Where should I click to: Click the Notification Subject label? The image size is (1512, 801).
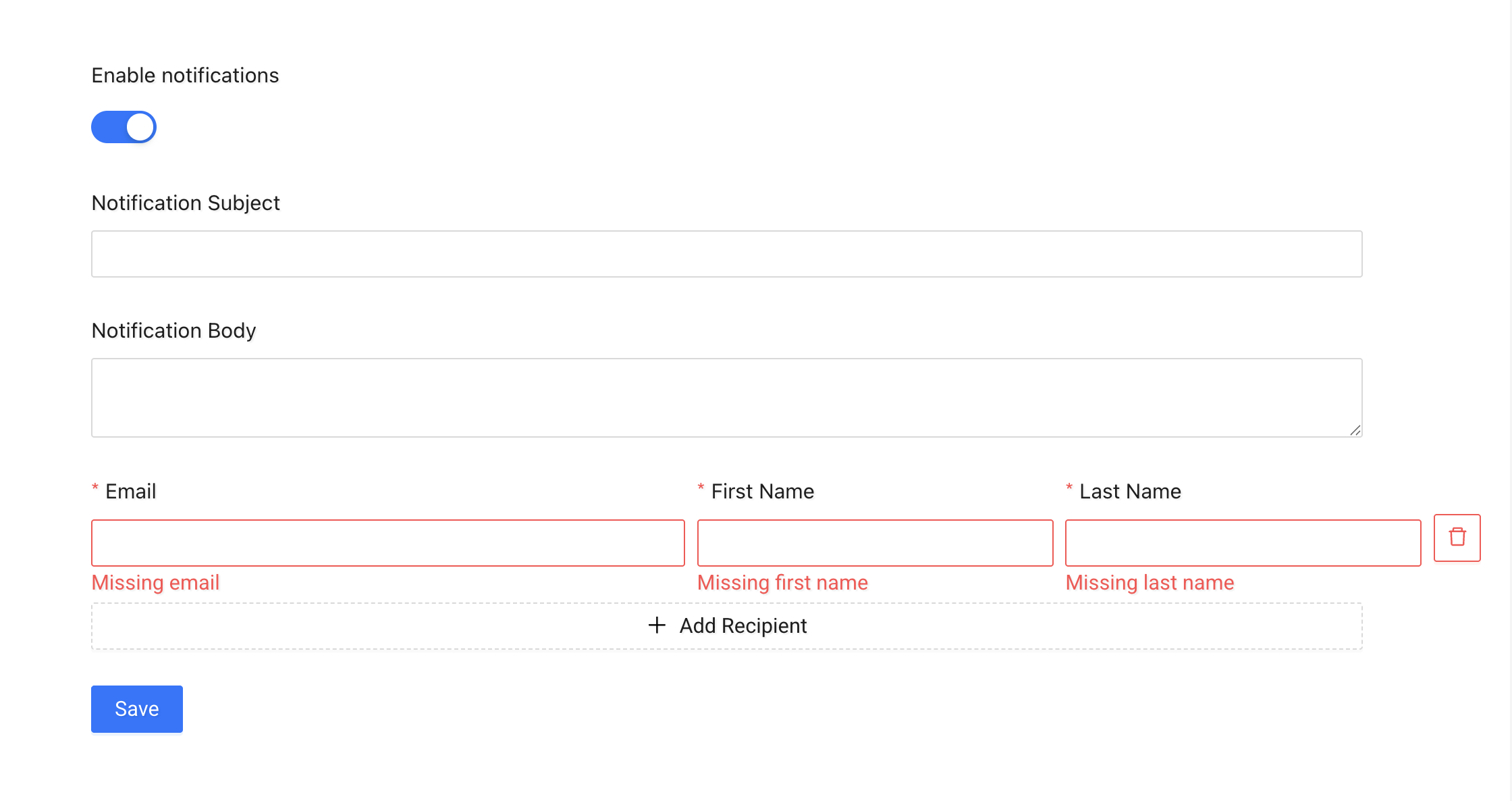pyautogui.click(x=185, y=203)
